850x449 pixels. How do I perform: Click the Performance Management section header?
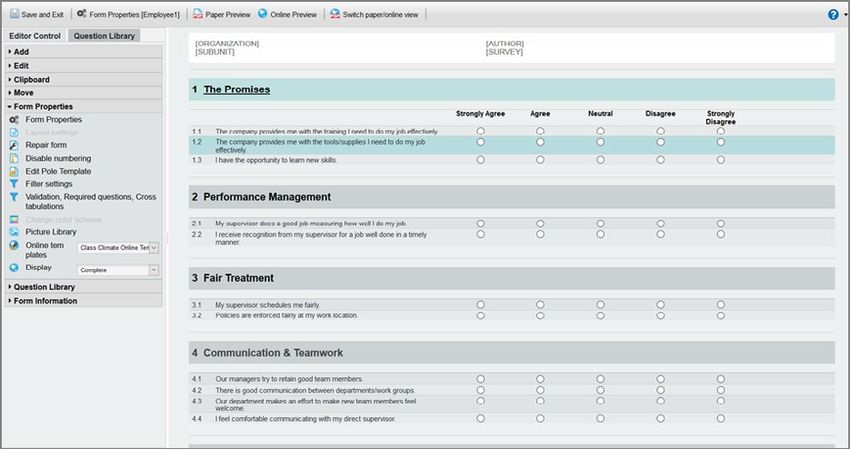pyautogui.click(x=511, y=197)
